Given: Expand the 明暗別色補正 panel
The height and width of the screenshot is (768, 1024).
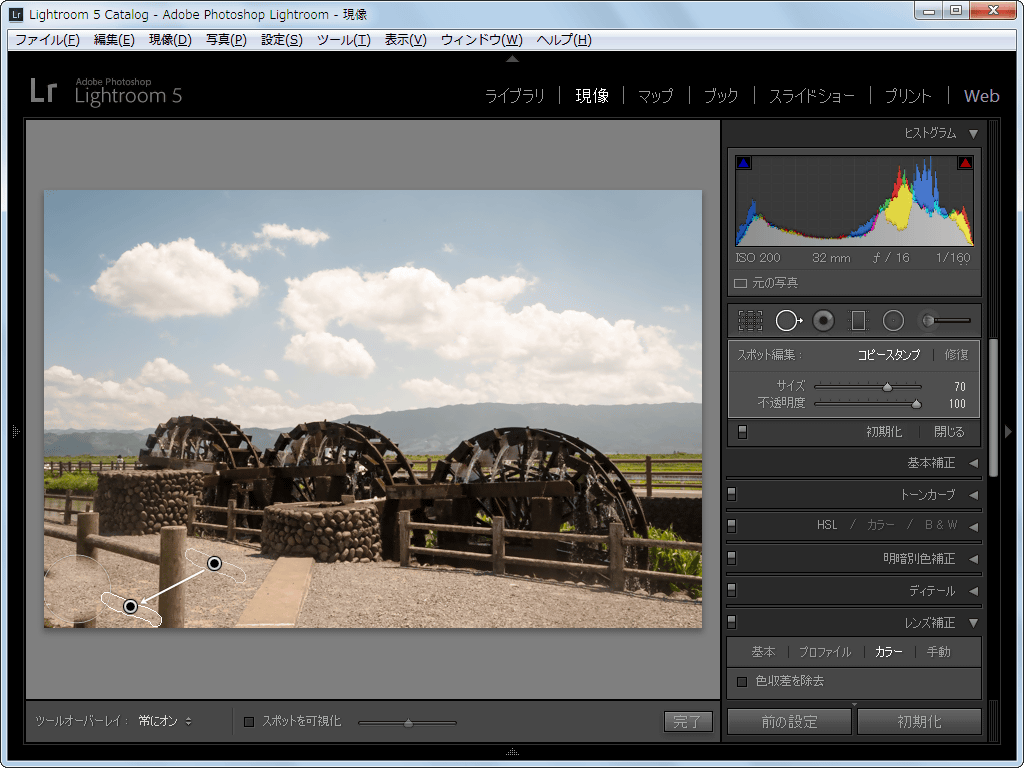Looking at the screenshot, I should (x=974, y=559).
